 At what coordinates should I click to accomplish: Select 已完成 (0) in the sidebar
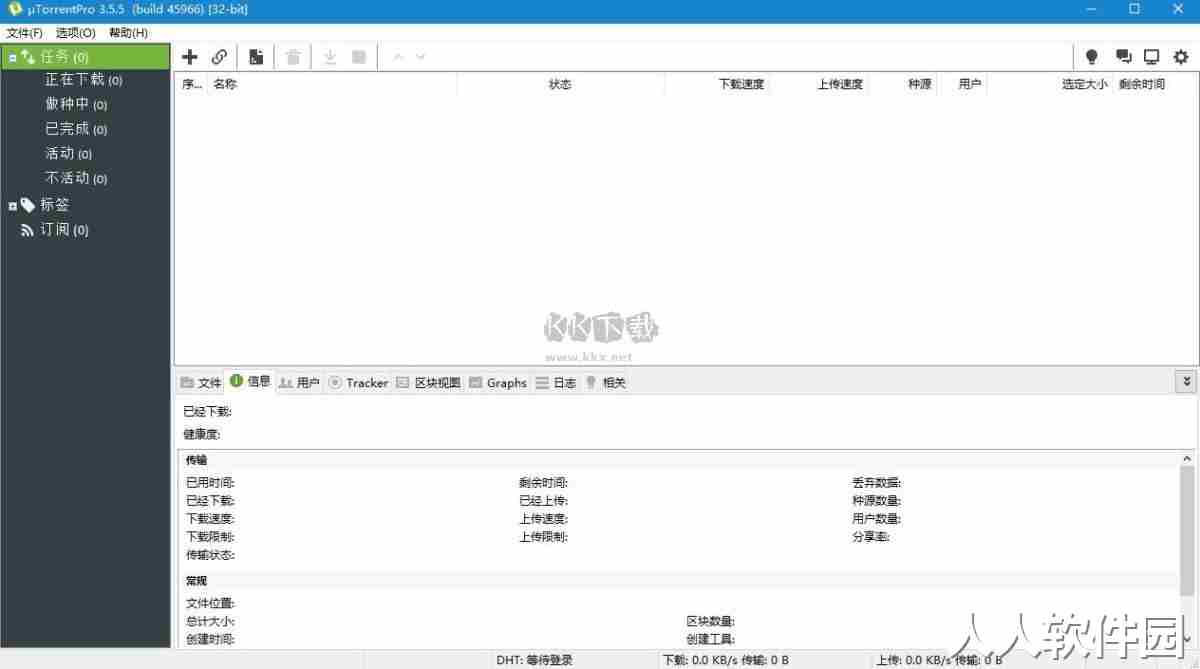pyautogui.click(x=76, y=129)
